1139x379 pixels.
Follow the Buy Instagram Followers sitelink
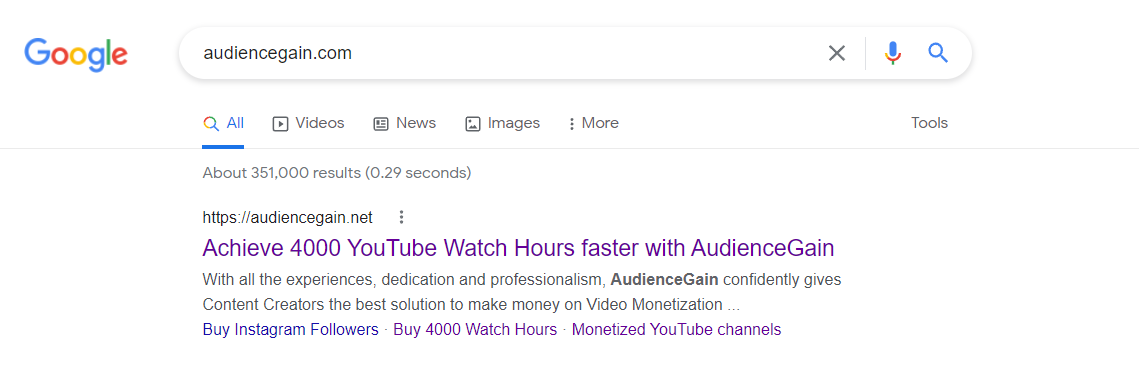pos(291,330)
